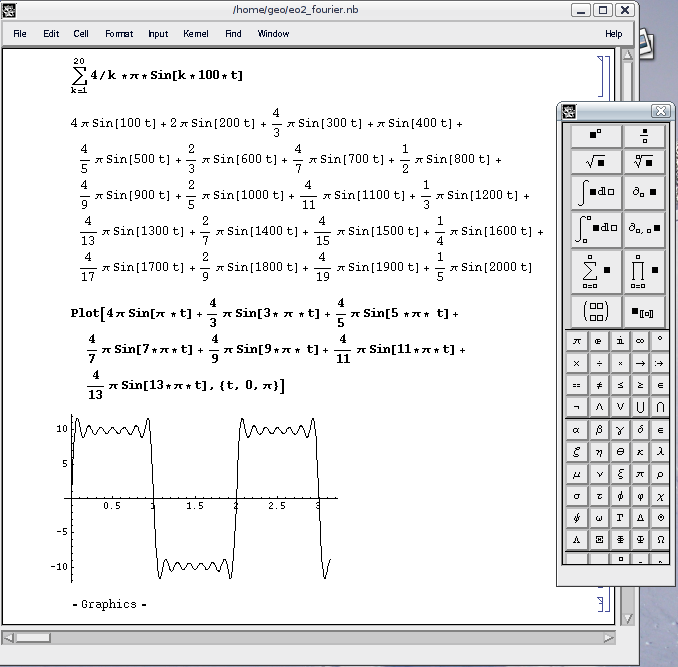678x667 pixels.
Task: Close the symbol palette window
Action: (x=661, y=112)
